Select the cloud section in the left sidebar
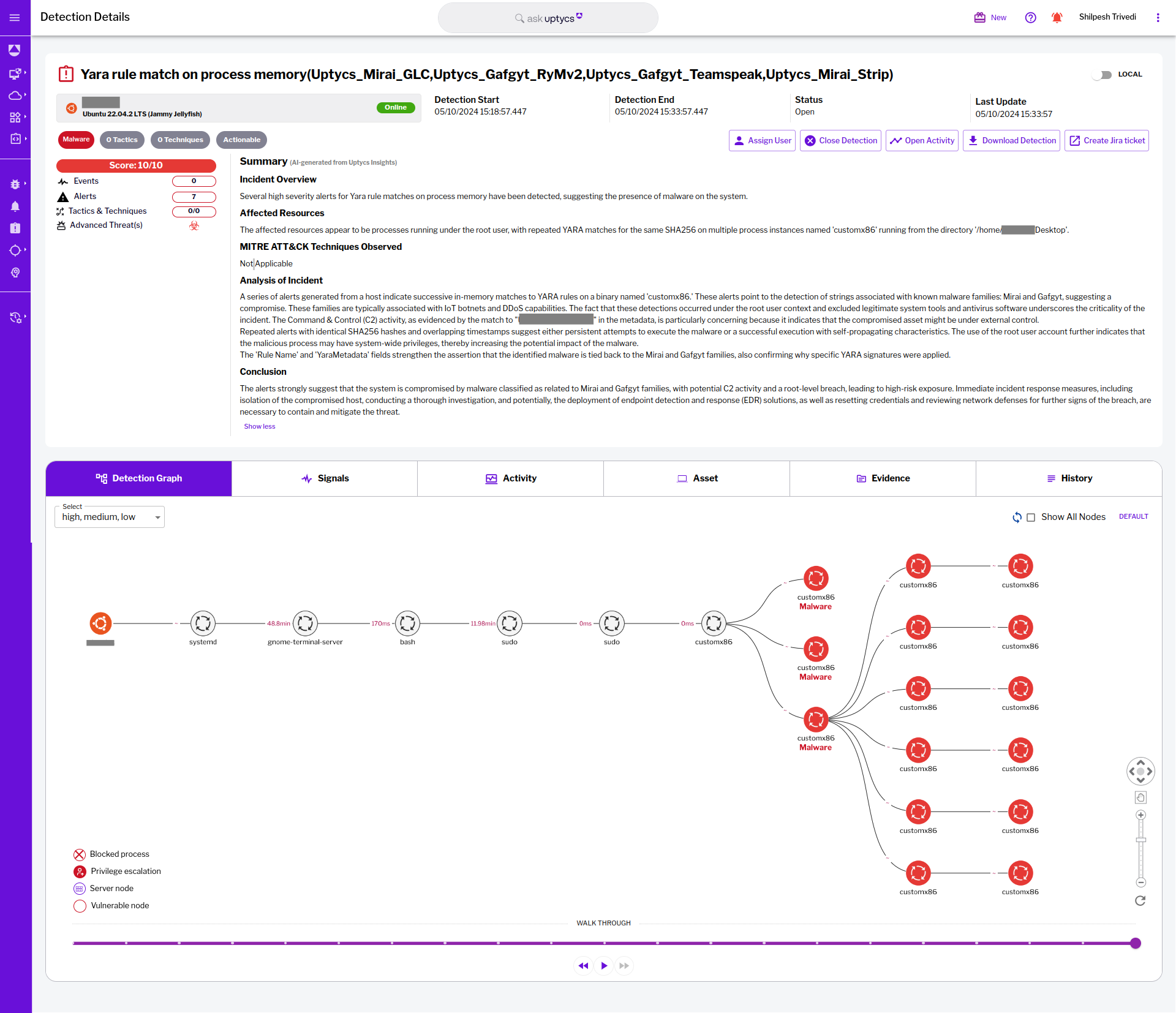The height and width of the screenshot is (1013, 1176). tap(15, 96)
